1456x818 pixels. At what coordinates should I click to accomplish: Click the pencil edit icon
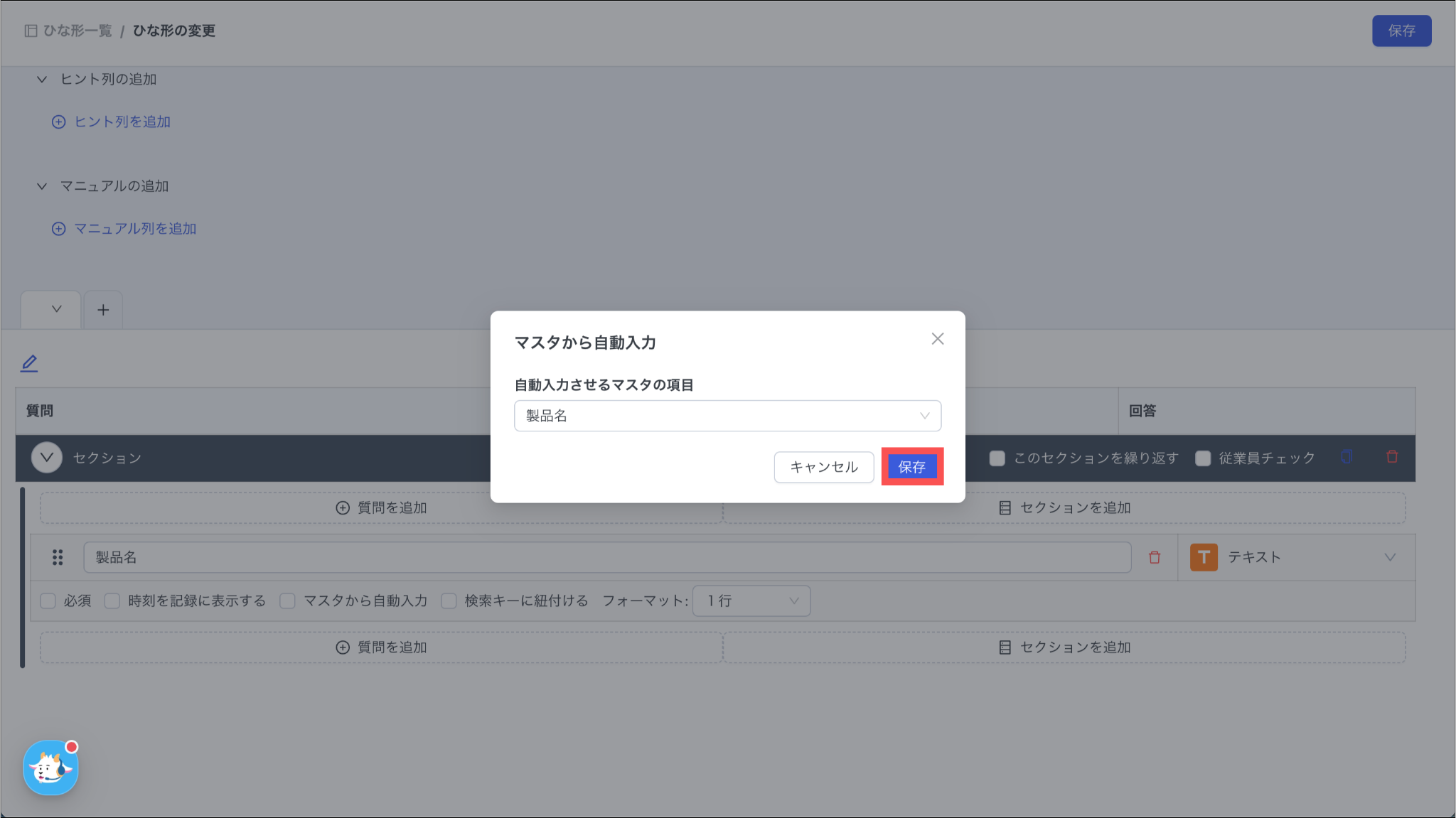(x=29, y=363)
